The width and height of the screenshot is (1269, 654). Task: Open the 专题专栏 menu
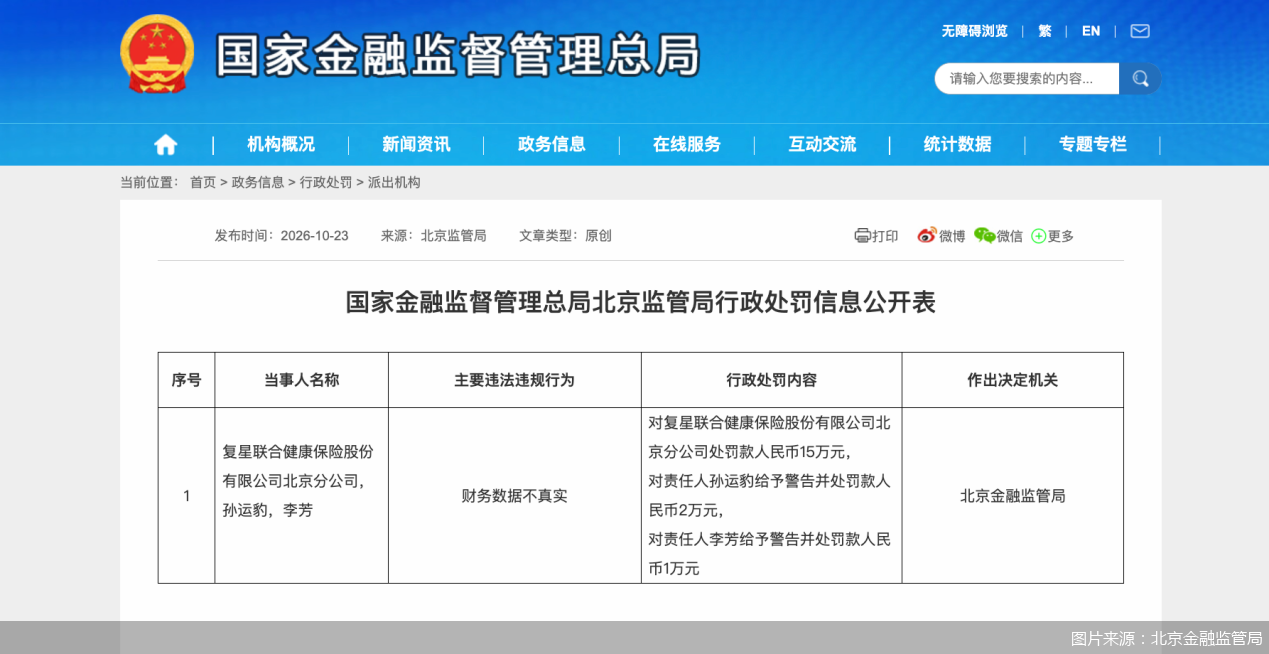(1093, 144)
